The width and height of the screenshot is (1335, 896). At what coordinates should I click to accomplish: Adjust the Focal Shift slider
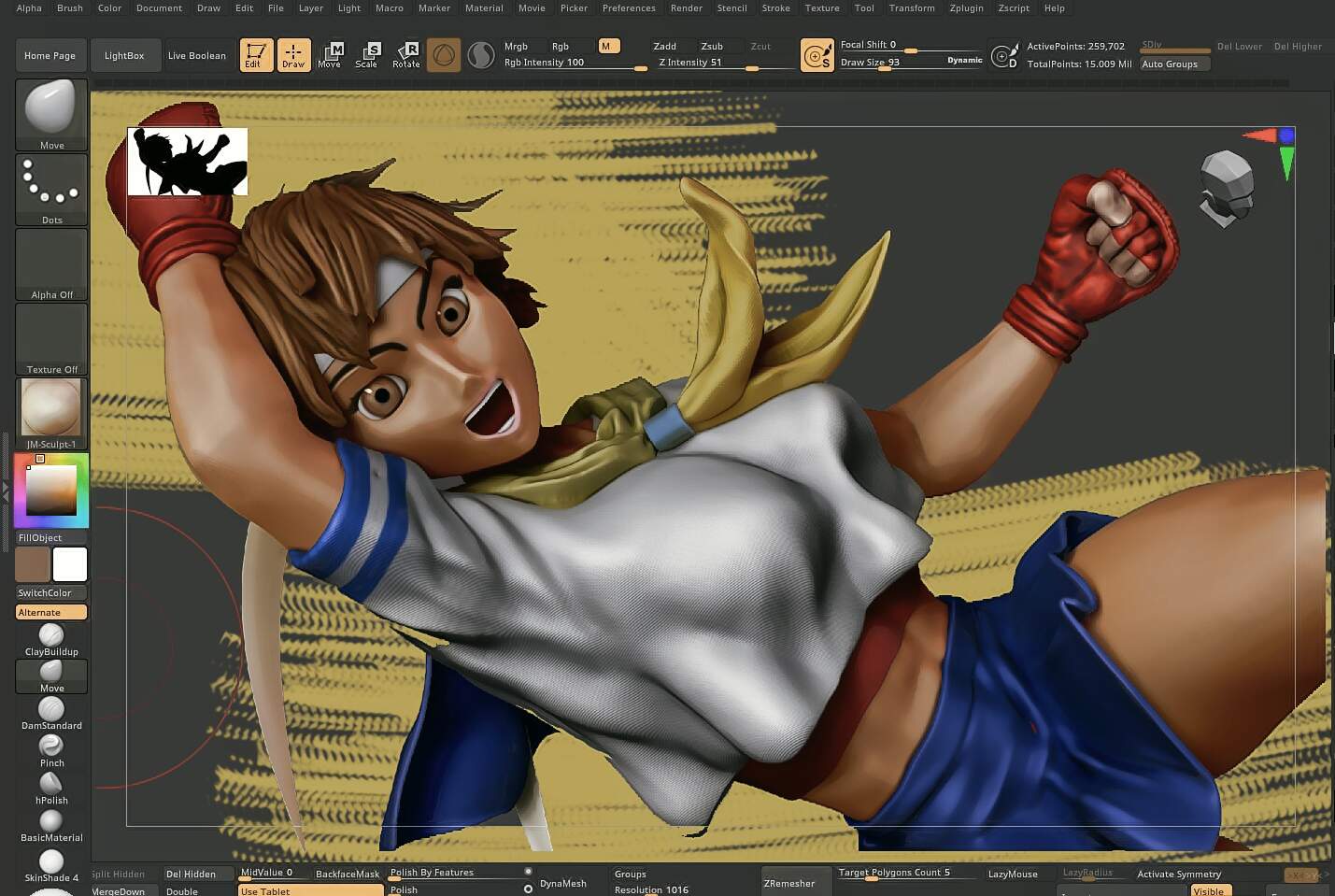click(x=911, y=46)
